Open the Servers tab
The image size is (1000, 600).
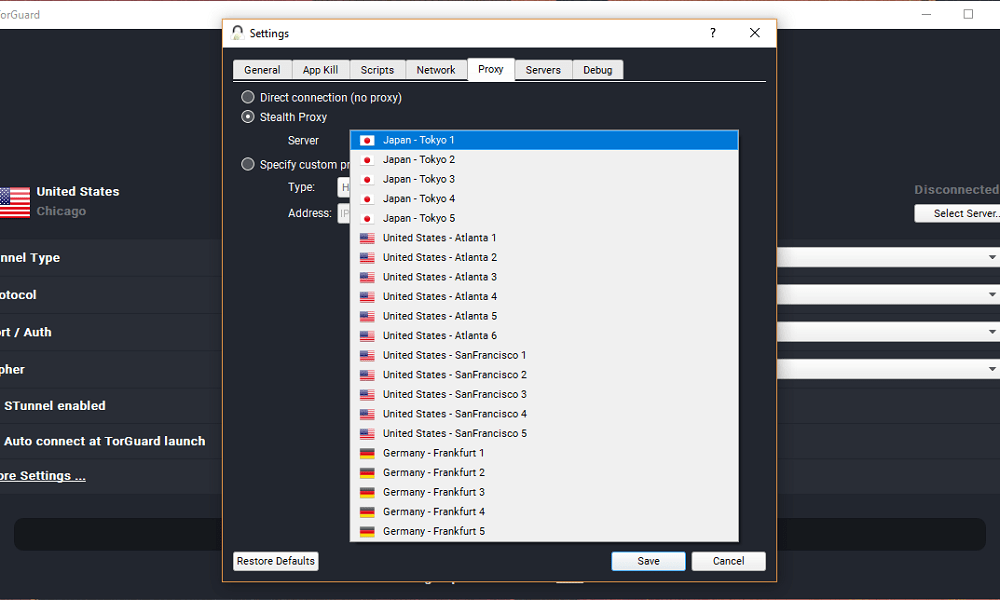click(543, 70)
